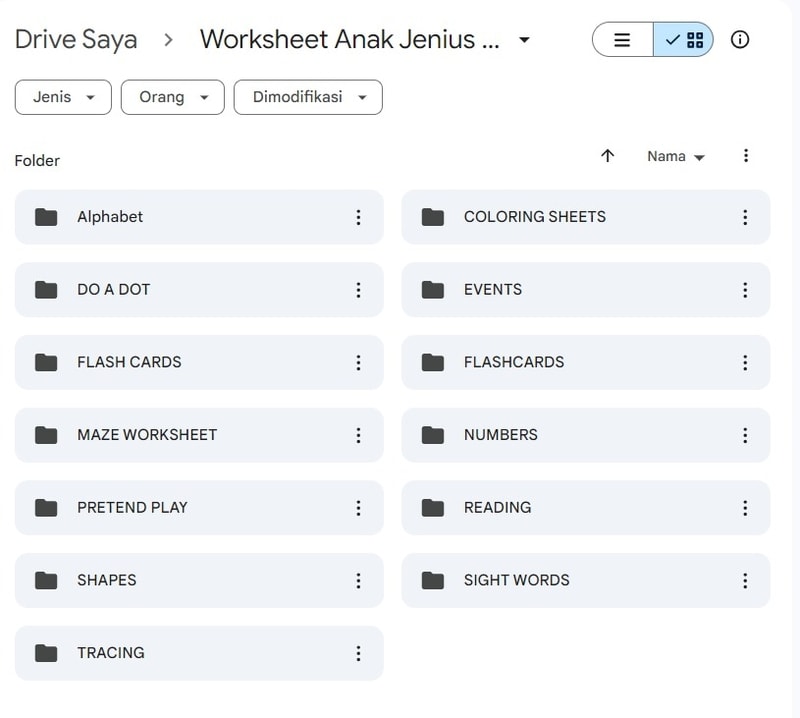The height and width of the screenshot is (718, 800).
Task: Expand the Nama sort dropdown
Action: (675, 157)
